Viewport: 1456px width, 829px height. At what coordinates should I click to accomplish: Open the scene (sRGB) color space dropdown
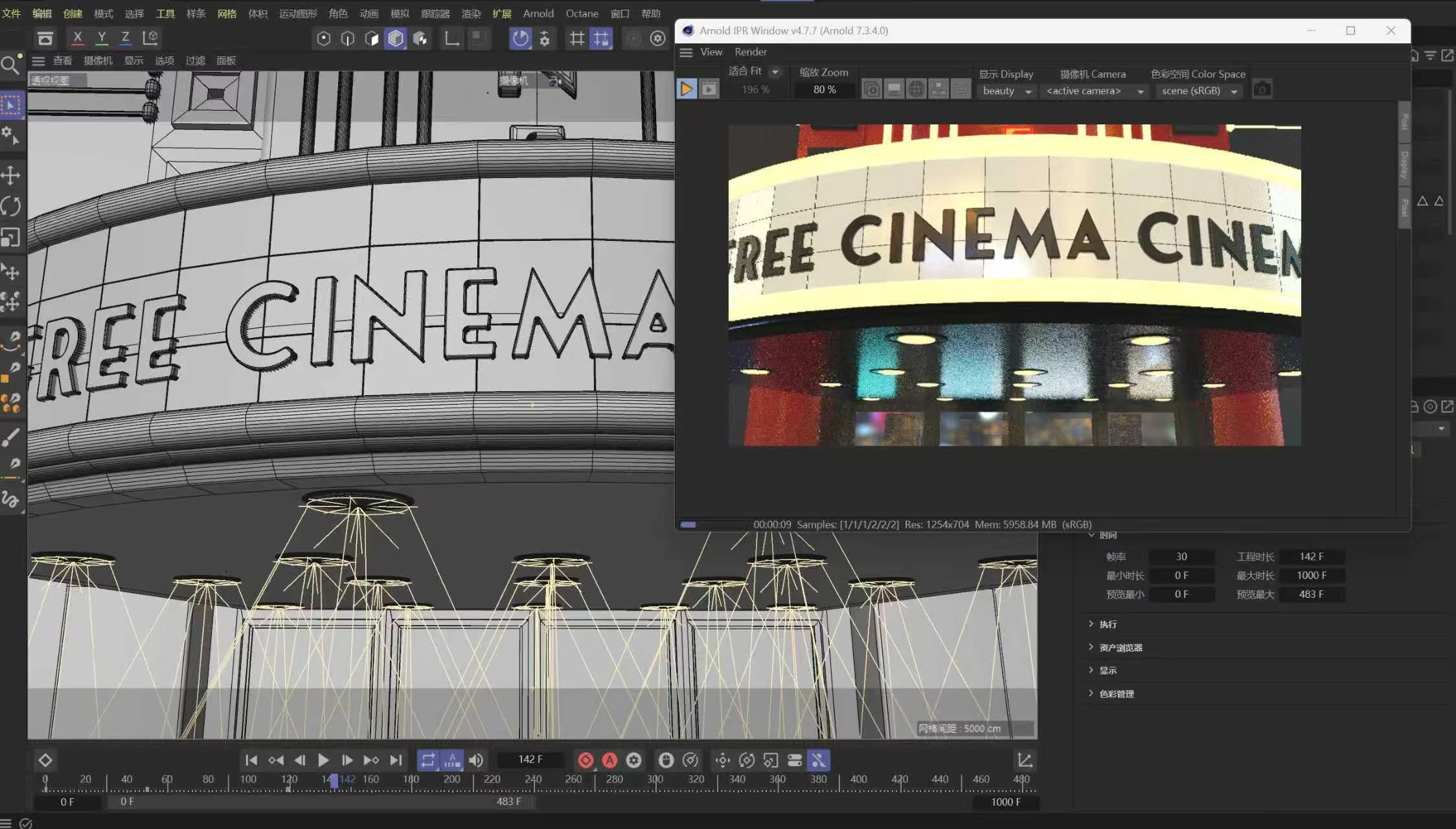(1199, 91)
